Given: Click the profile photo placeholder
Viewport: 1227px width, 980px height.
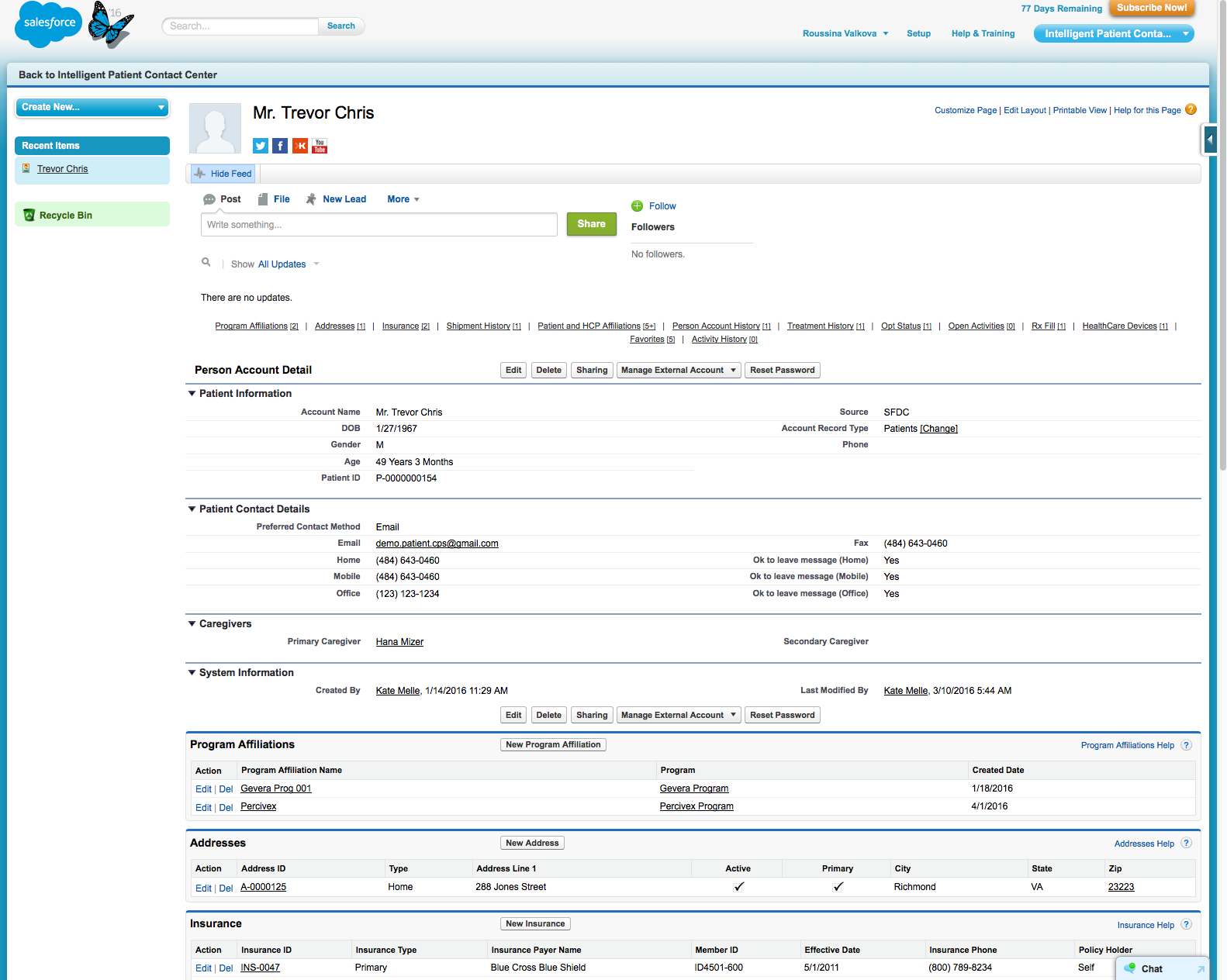Looking at the screenshot, I should point(215,128).
